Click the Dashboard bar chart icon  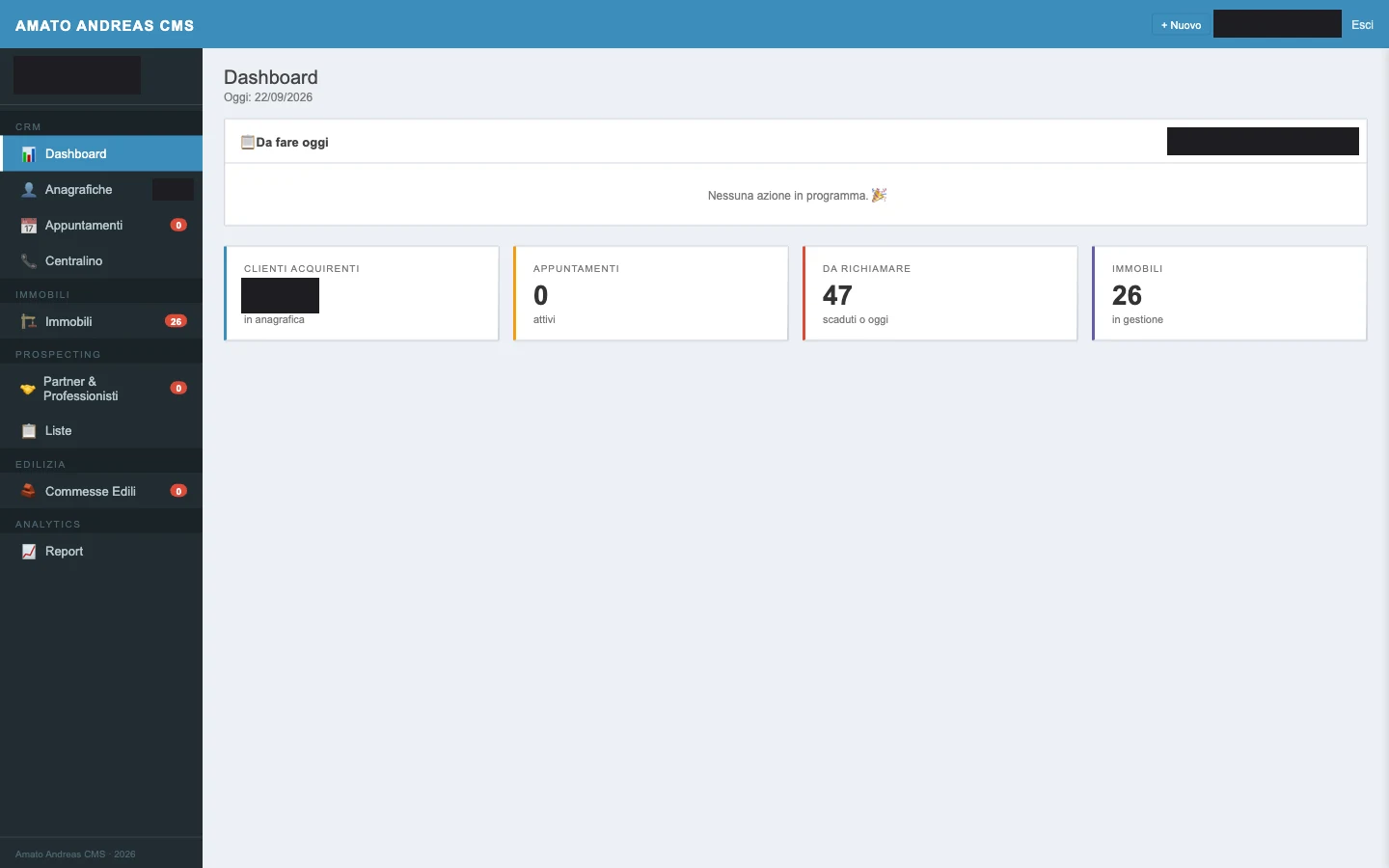pyautogui.click(x=29, y=154)
